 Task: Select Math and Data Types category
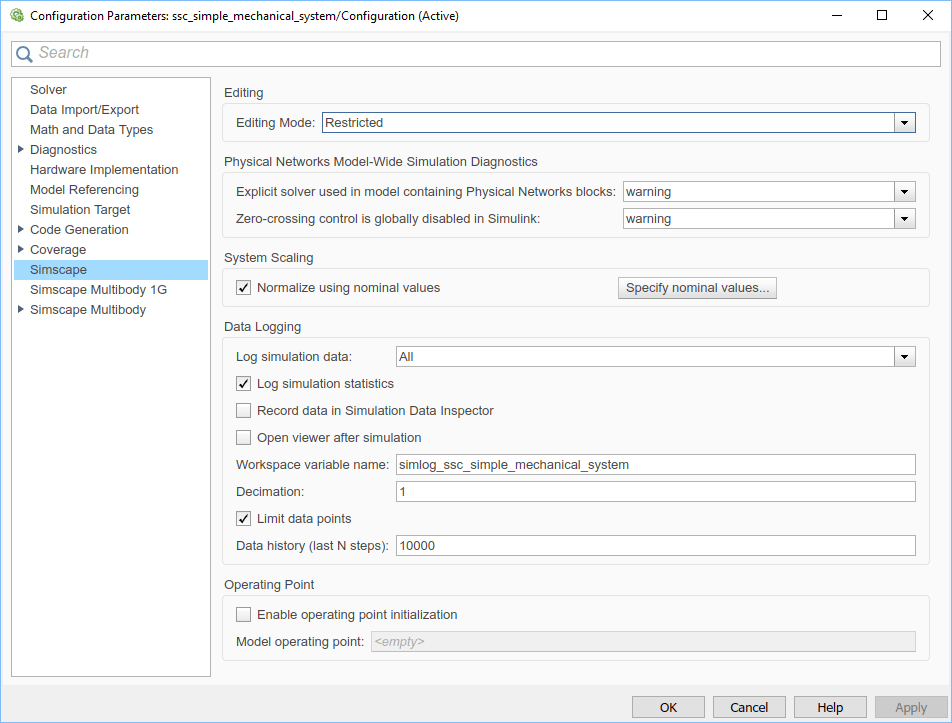(x=91, y=129)
